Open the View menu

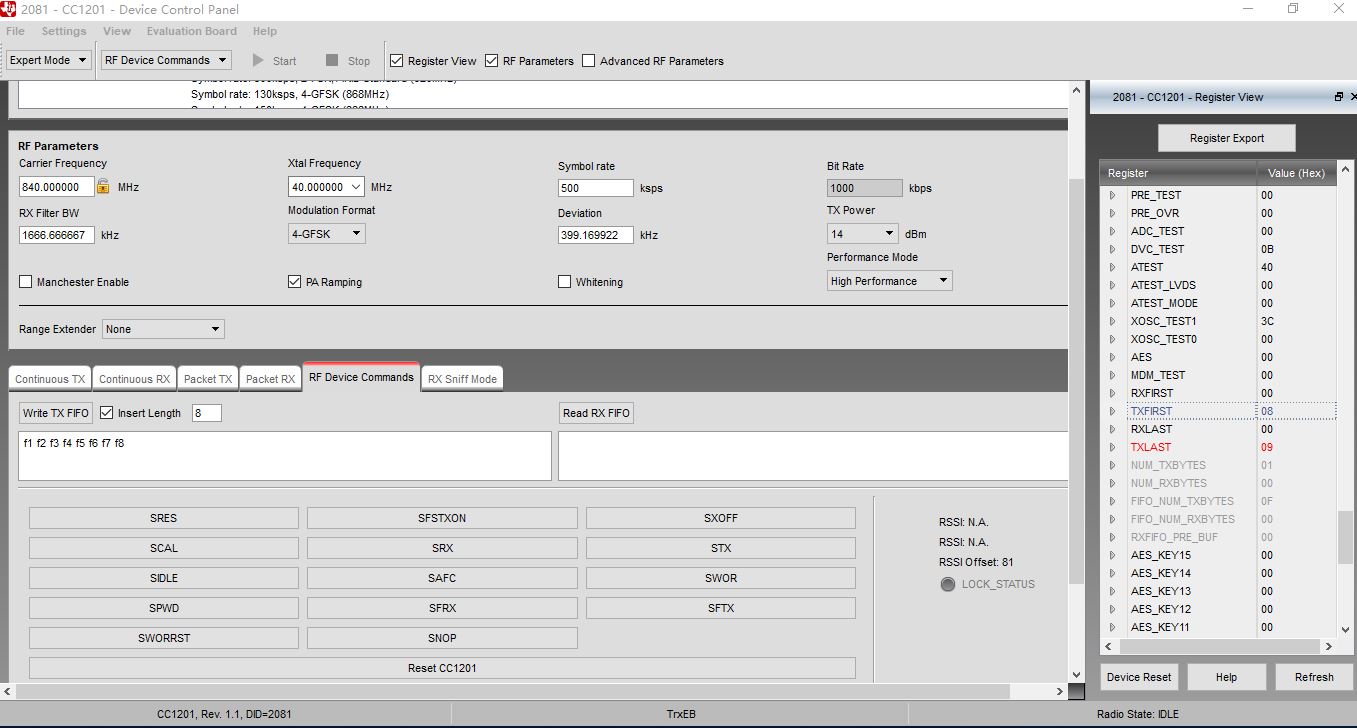click(117, 31)
